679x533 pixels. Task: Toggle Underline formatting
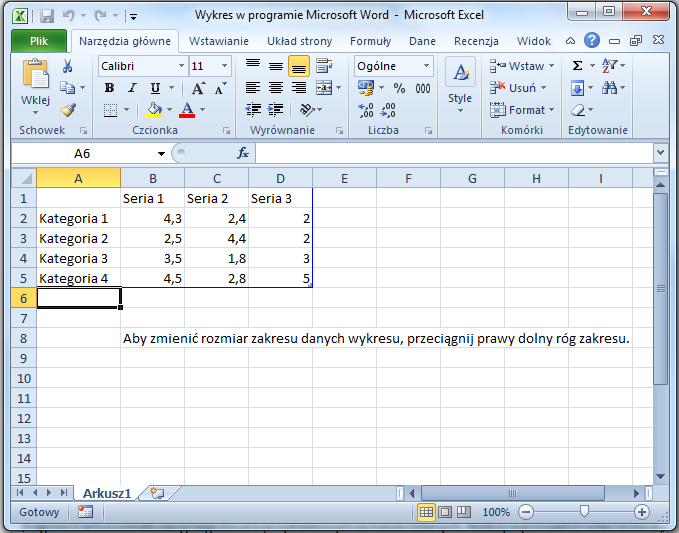(155, 88)
